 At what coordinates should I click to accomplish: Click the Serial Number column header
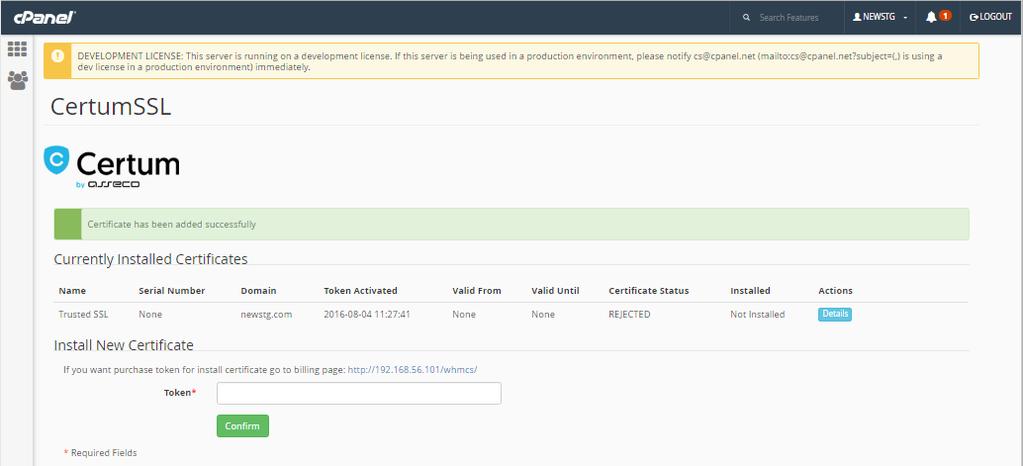pyautogui.click(x=172, y=290)
